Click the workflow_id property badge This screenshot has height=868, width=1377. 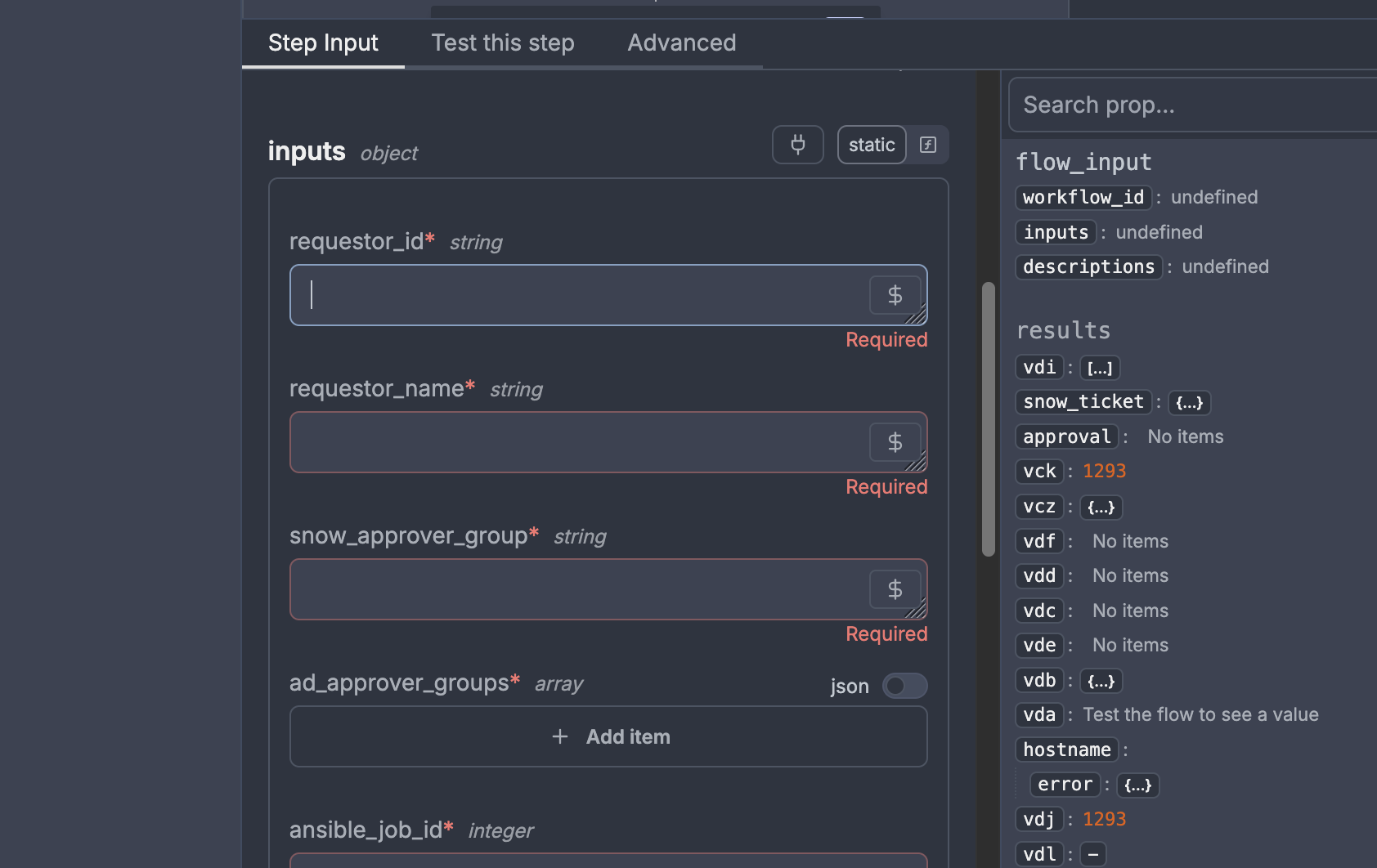[1083, 197]
